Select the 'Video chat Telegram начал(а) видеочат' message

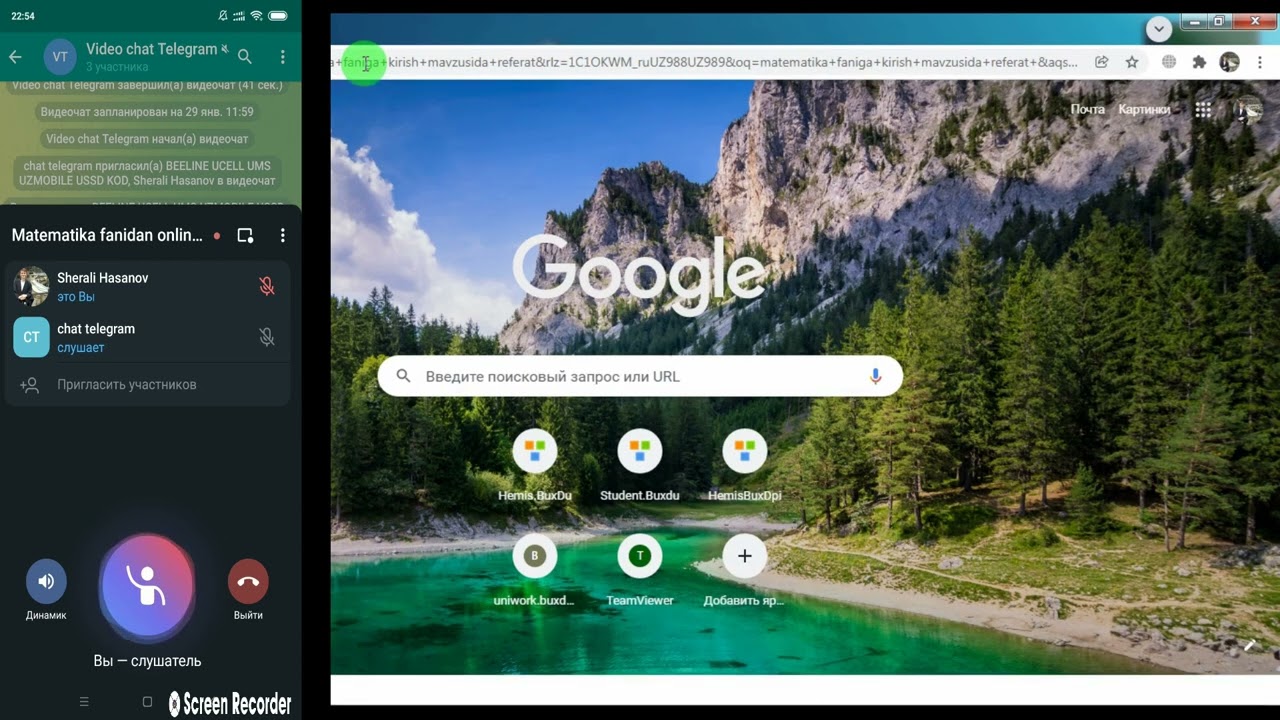[x=147, y=139]
